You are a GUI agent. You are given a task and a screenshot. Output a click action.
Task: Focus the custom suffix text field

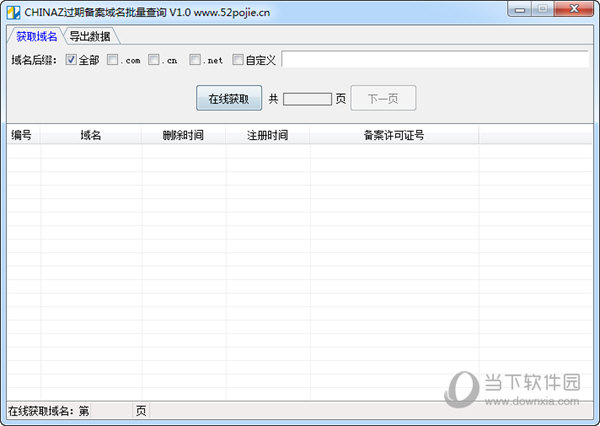435,59
